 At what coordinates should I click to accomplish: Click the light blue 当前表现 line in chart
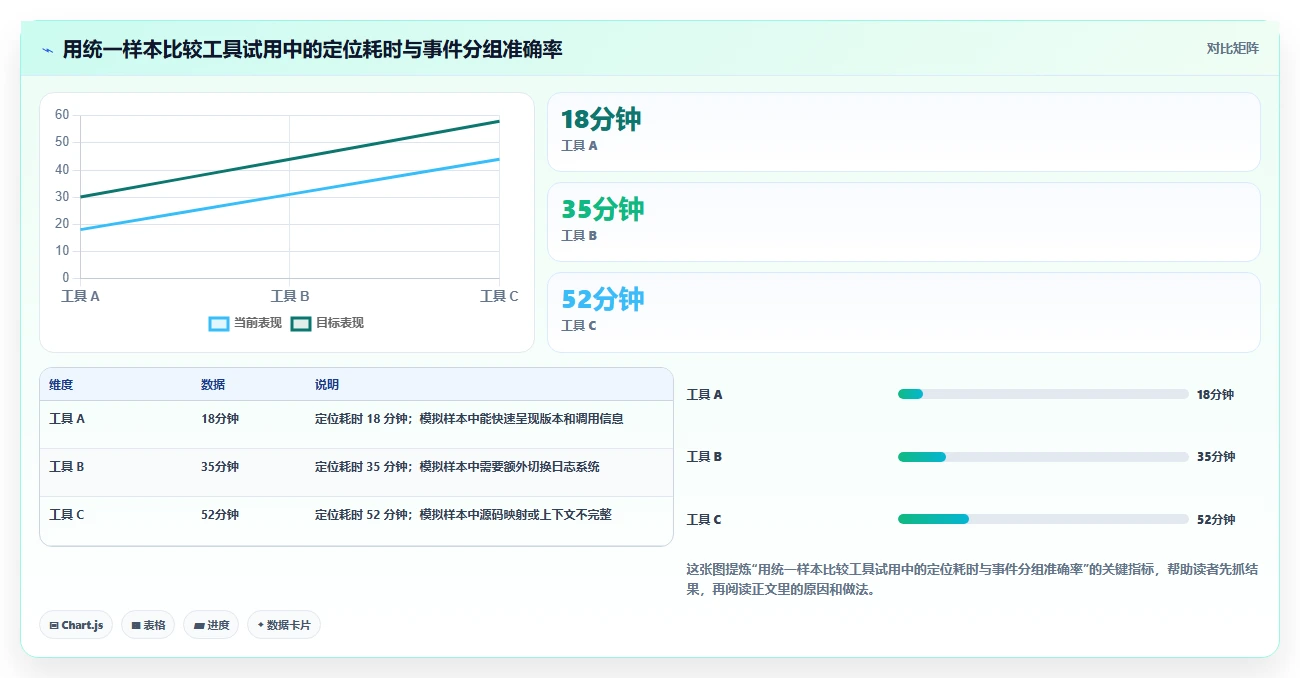[290, 194]
